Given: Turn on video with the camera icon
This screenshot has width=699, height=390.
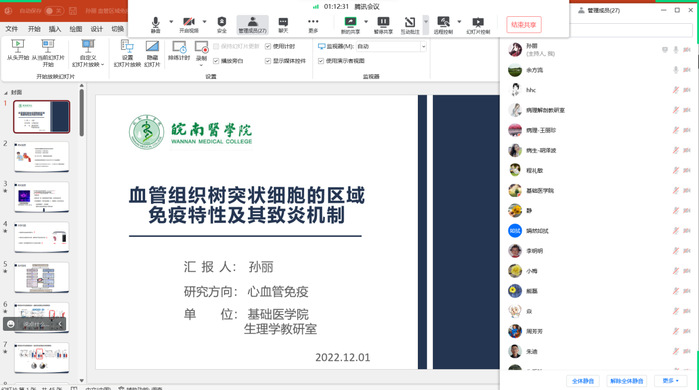Looking at the screenshot, I should tap(189, 22).
